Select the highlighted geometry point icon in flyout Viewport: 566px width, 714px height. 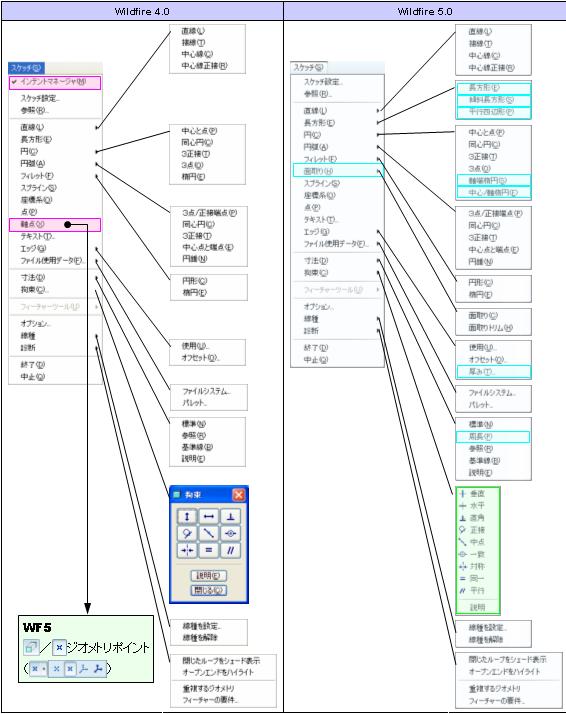pyautogui.click(x=70, y=669)
